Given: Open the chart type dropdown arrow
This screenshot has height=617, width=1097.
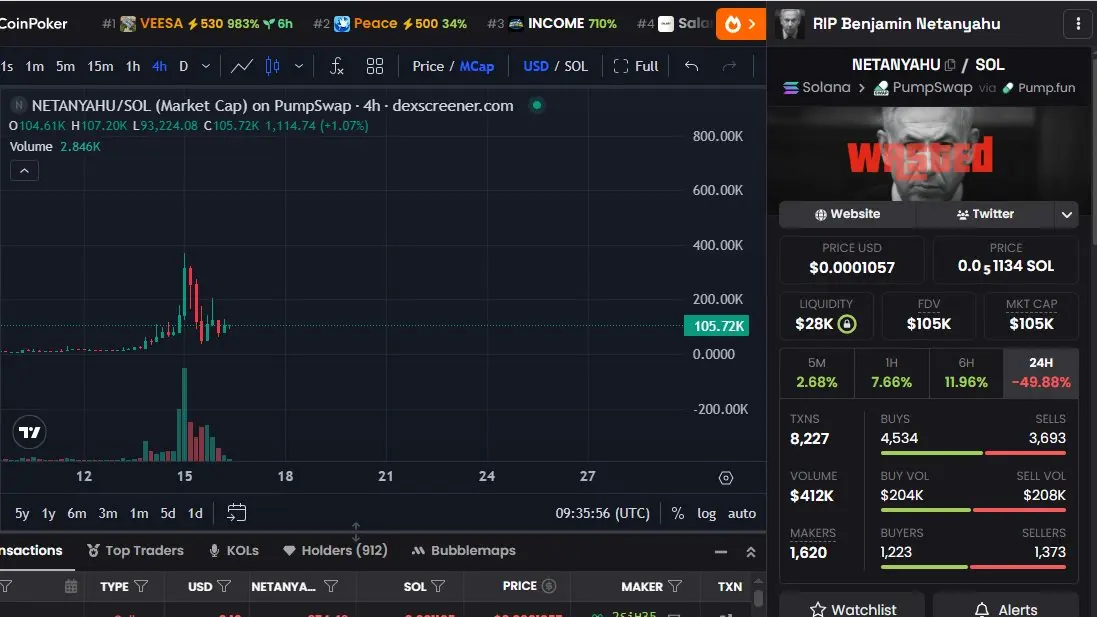Looking at the screenshot, I should point(299,66).
